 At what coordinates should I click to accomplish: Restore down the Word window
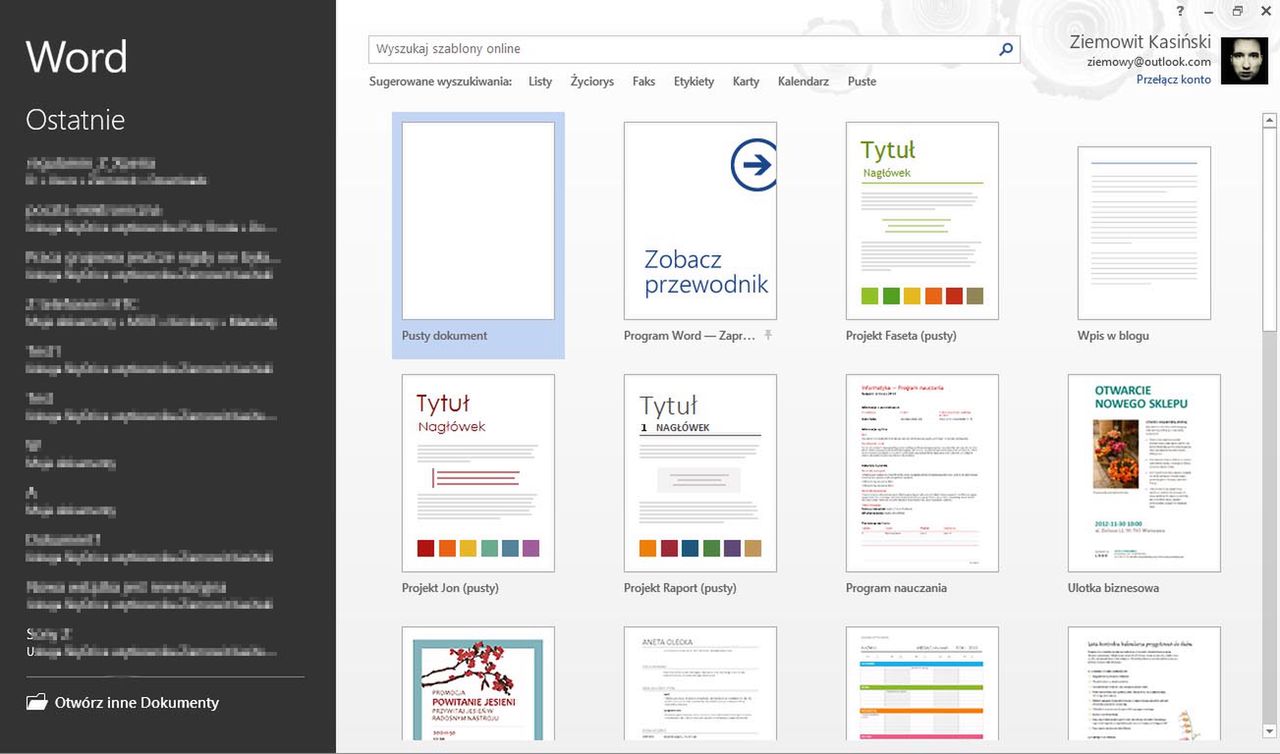pos(1238,11)
